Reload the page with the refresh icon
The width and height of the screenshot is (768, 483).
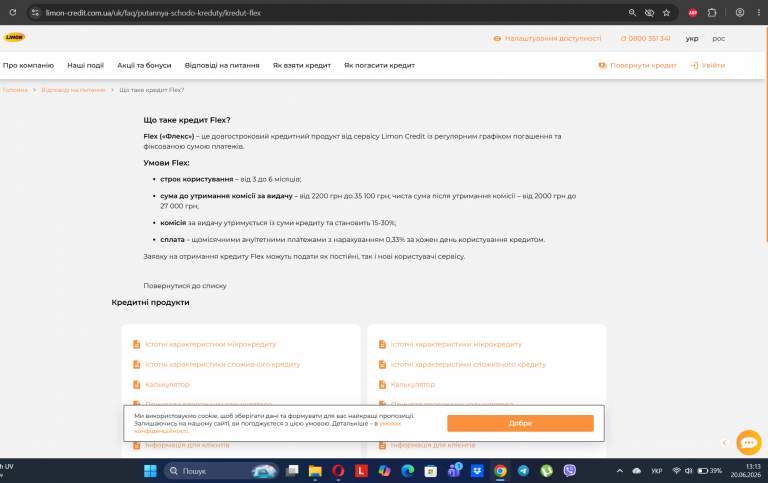(x=13, y=13)
